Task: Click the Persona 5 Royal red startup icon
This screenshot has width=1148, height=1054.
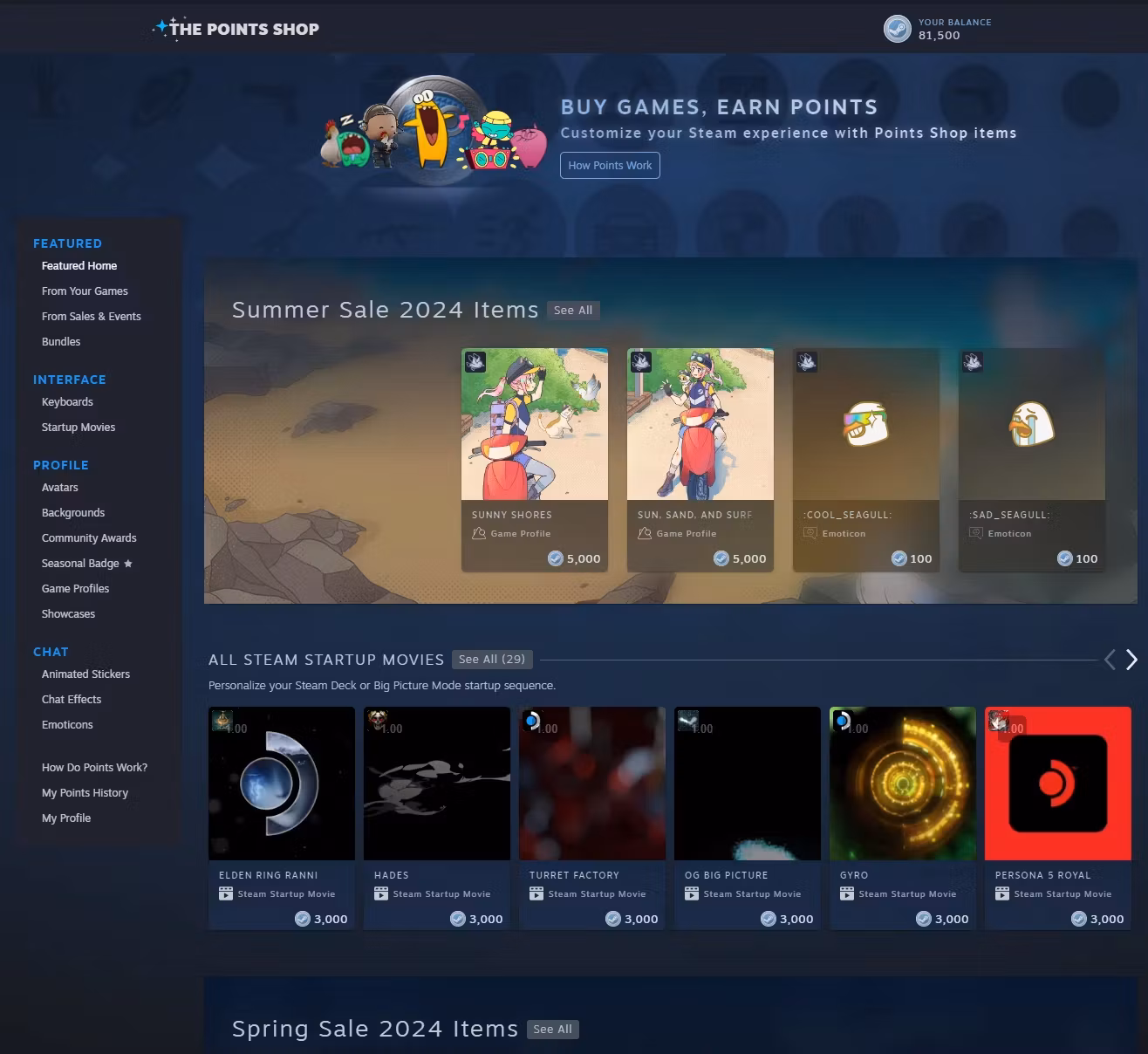Action: click(x=1057, y=783)
